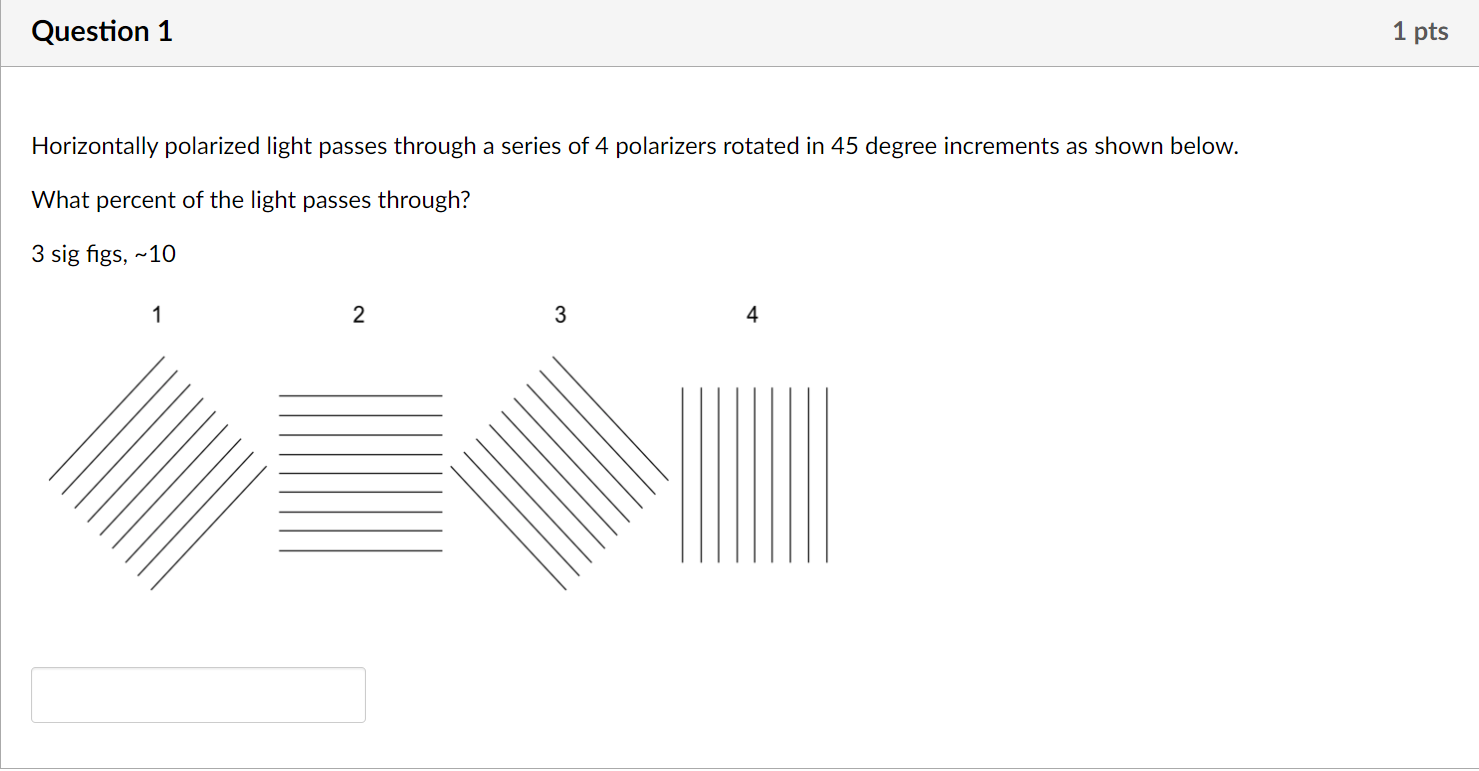Click the '3 sig figs, ~10' hint text
Viewport: 1479px width, 771px height.
point(104,255)
